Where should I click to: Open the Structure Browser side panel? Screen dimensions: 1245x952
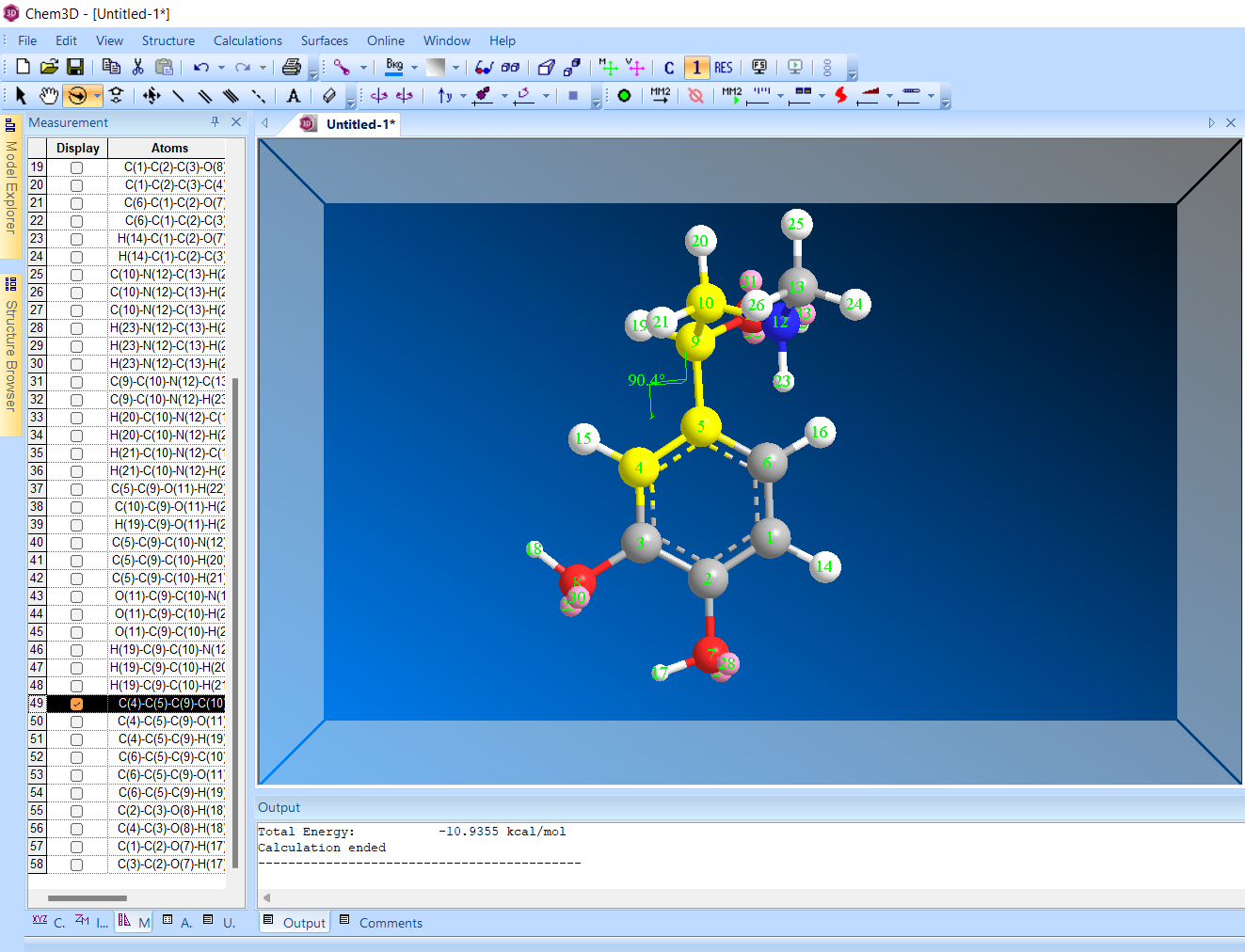coord(10,354)
